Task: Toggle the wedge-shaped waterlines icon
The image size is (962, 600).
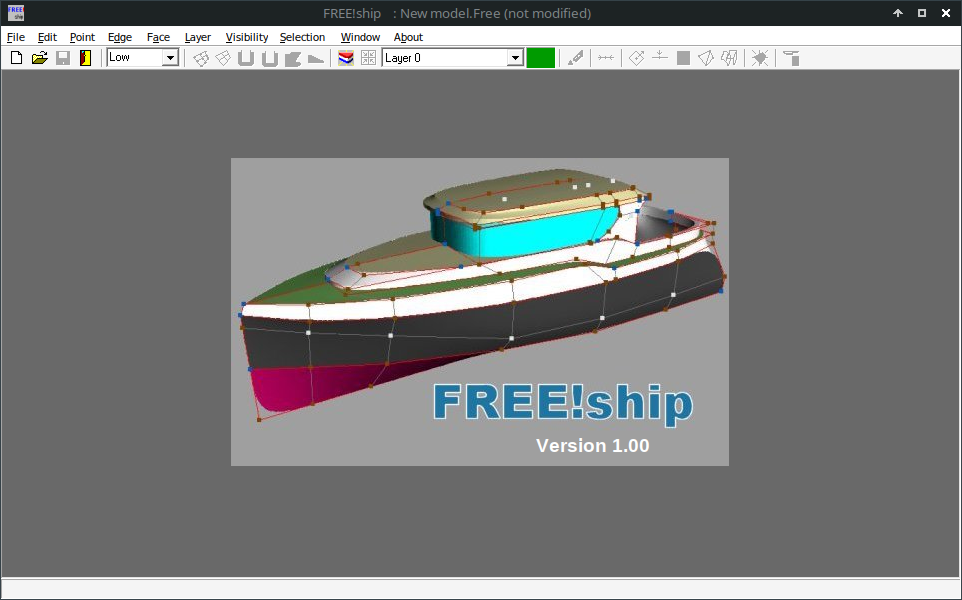Action: point(316,58)
